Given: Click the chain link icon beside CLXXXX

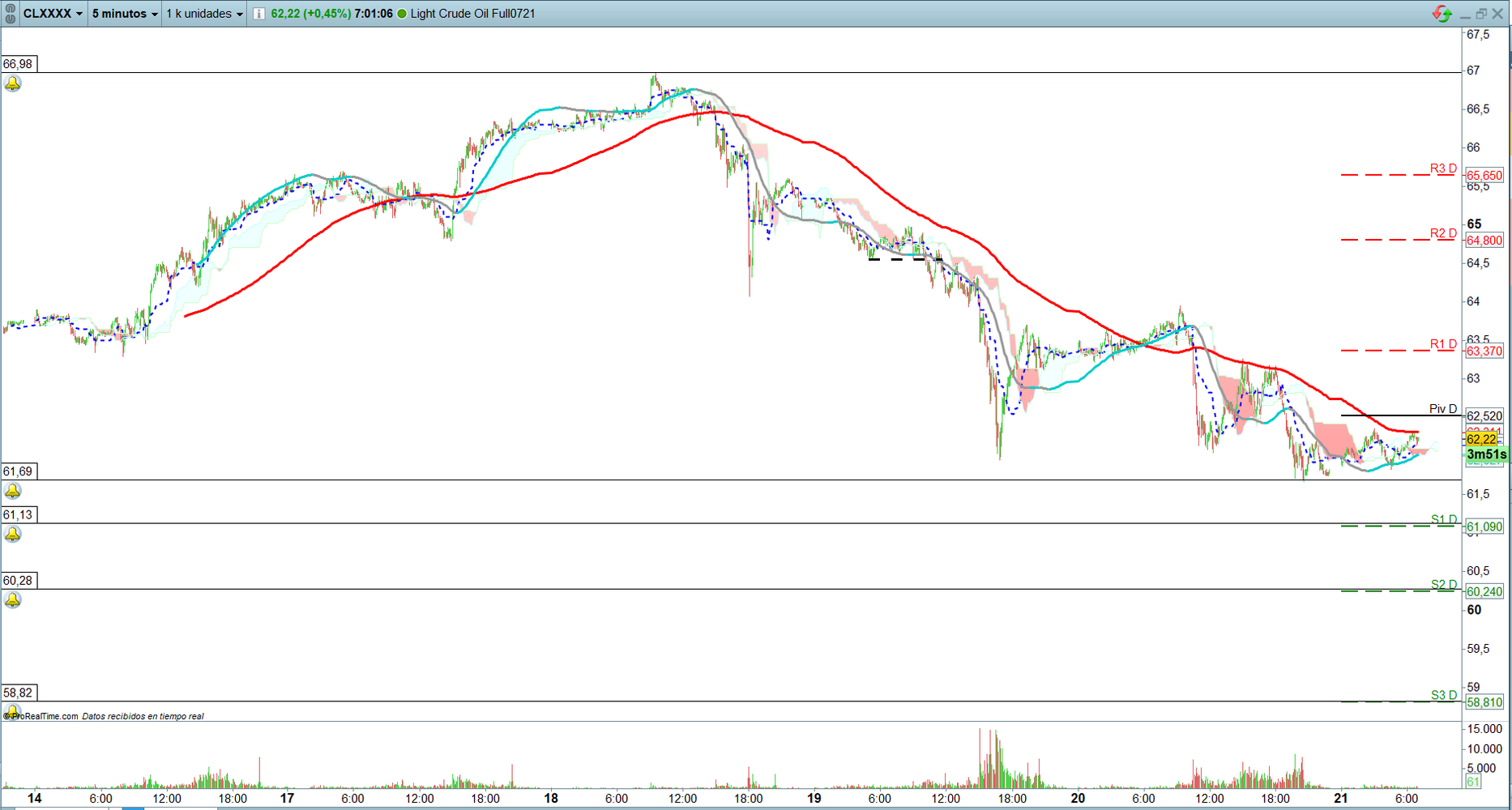Looking at the screenshot, I should (x=11, y=14).
